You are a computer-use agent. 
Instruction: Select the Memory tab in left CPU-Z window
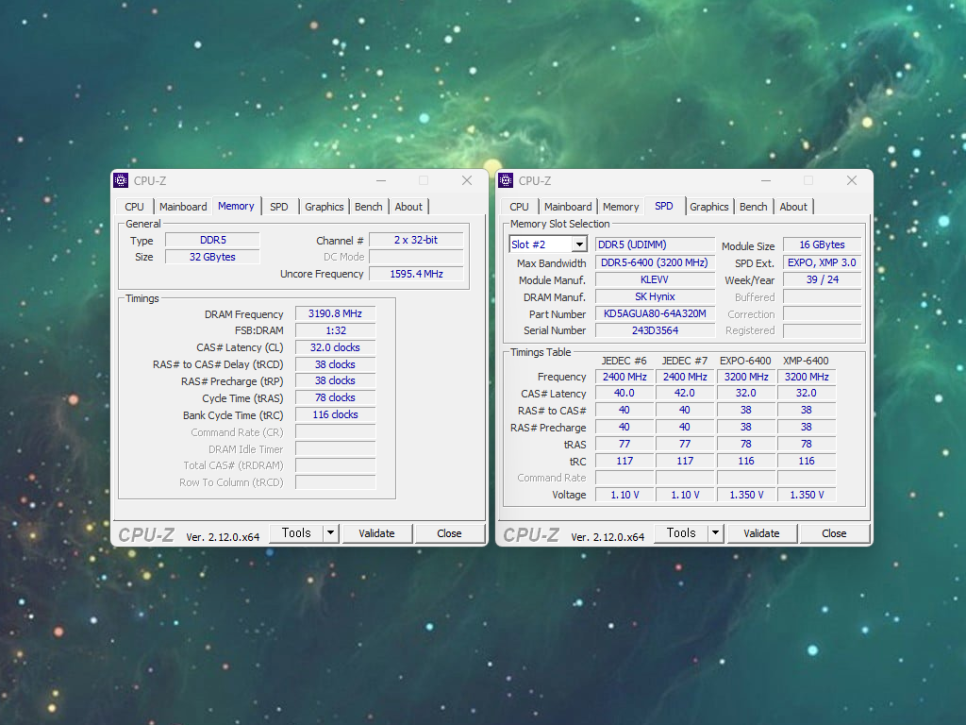[236, 206]
